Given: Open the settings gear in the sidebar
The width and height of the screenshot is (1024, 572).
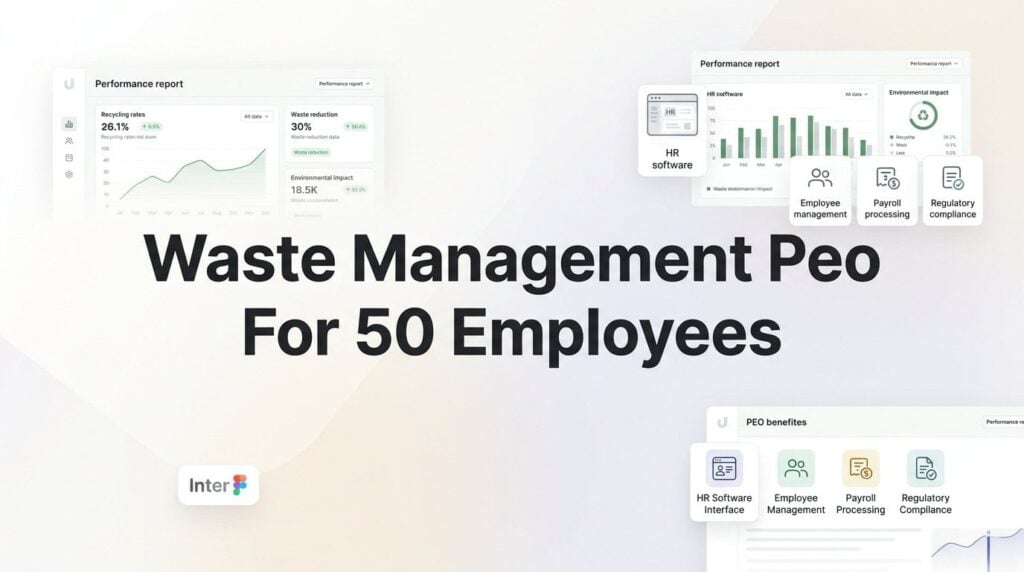Looking at the screenshot, I should (69, 175).
